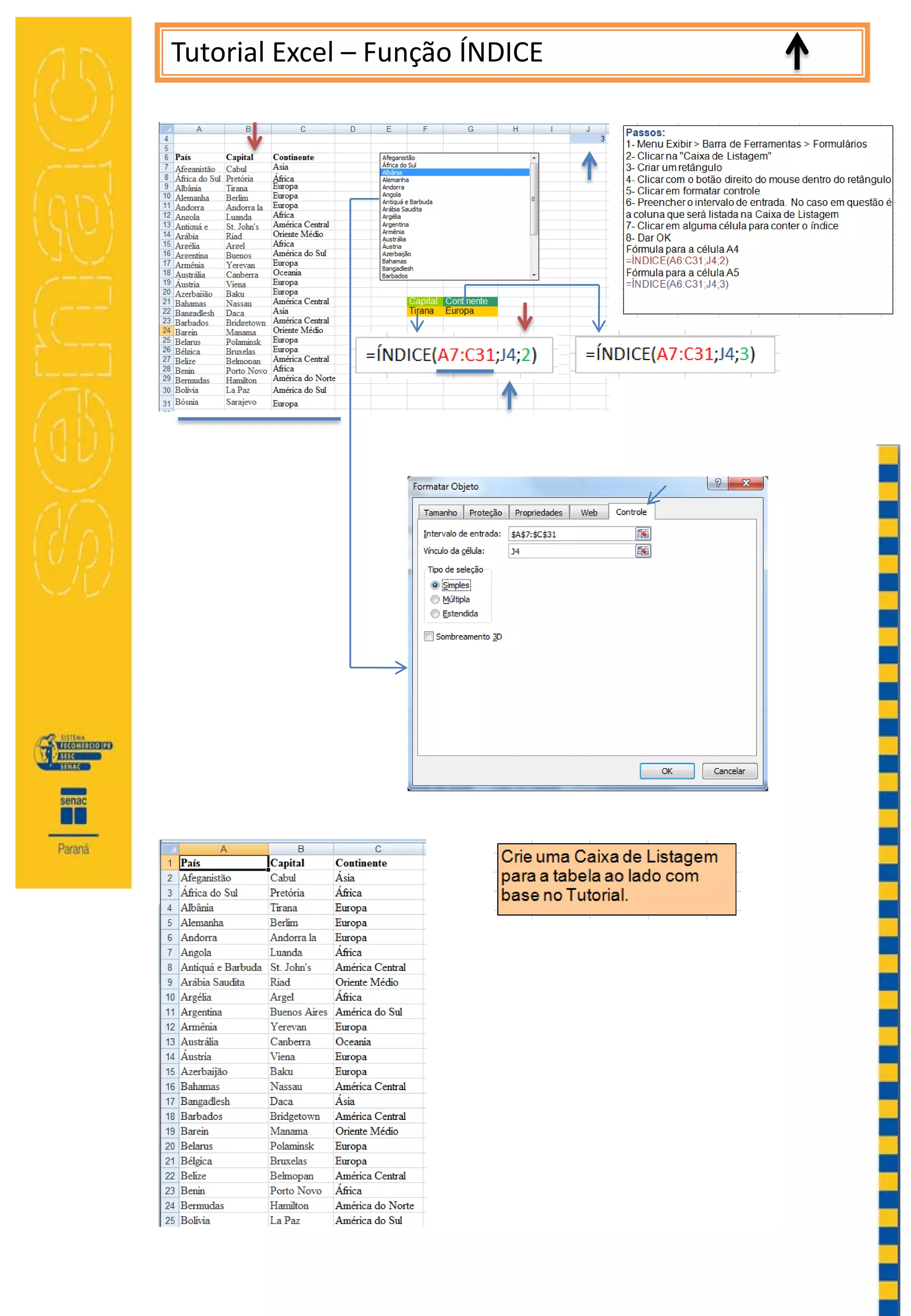The height and width of the screenshot is (1316, 911).
Task: Select cell Buenos Aires in row 11
Action: pos(300,1012)
